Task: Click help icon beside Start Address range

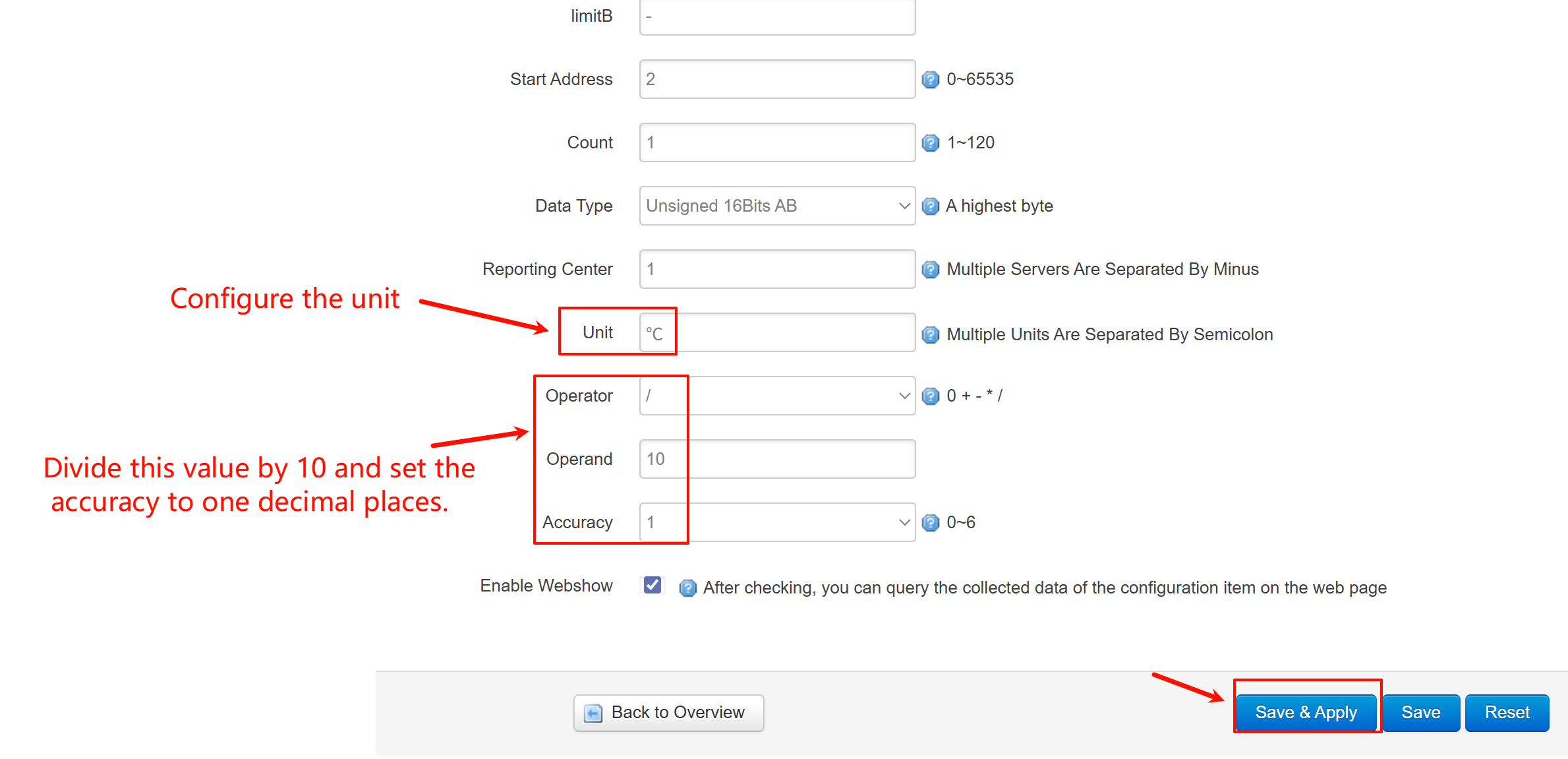Action: (930, 80)
